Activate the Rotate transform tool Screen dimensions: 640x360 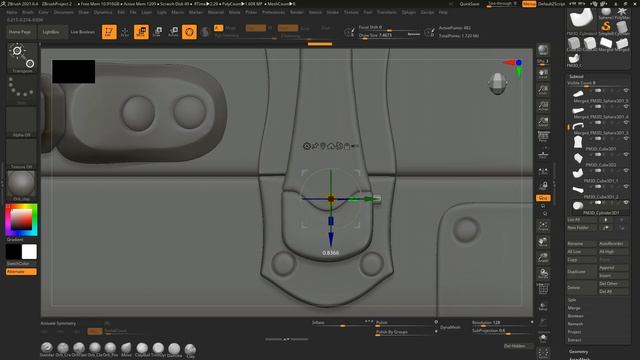click(x=173, y=32)
